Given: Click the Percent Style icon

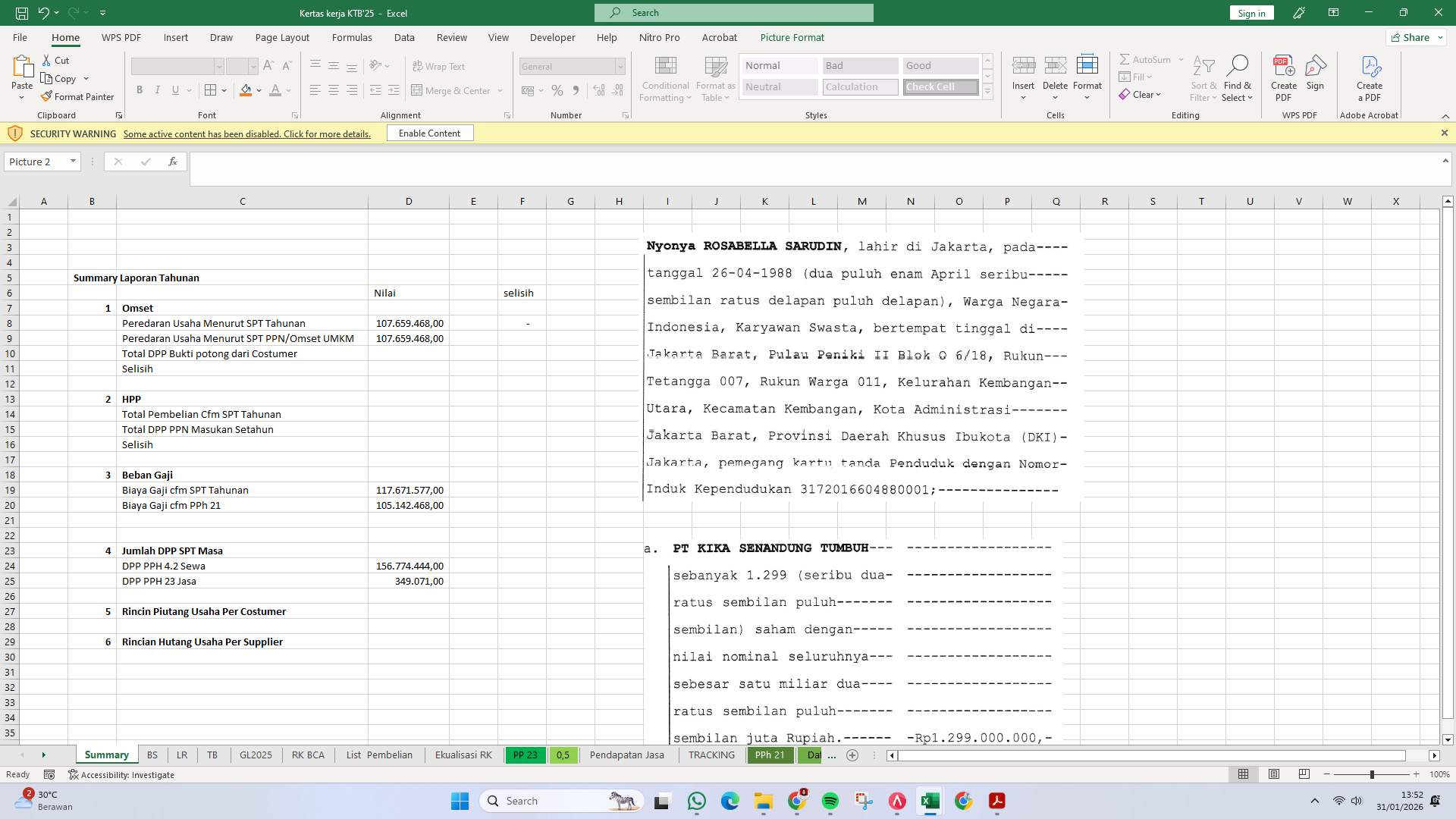Looking at the screenshot, I should (557, 90).
